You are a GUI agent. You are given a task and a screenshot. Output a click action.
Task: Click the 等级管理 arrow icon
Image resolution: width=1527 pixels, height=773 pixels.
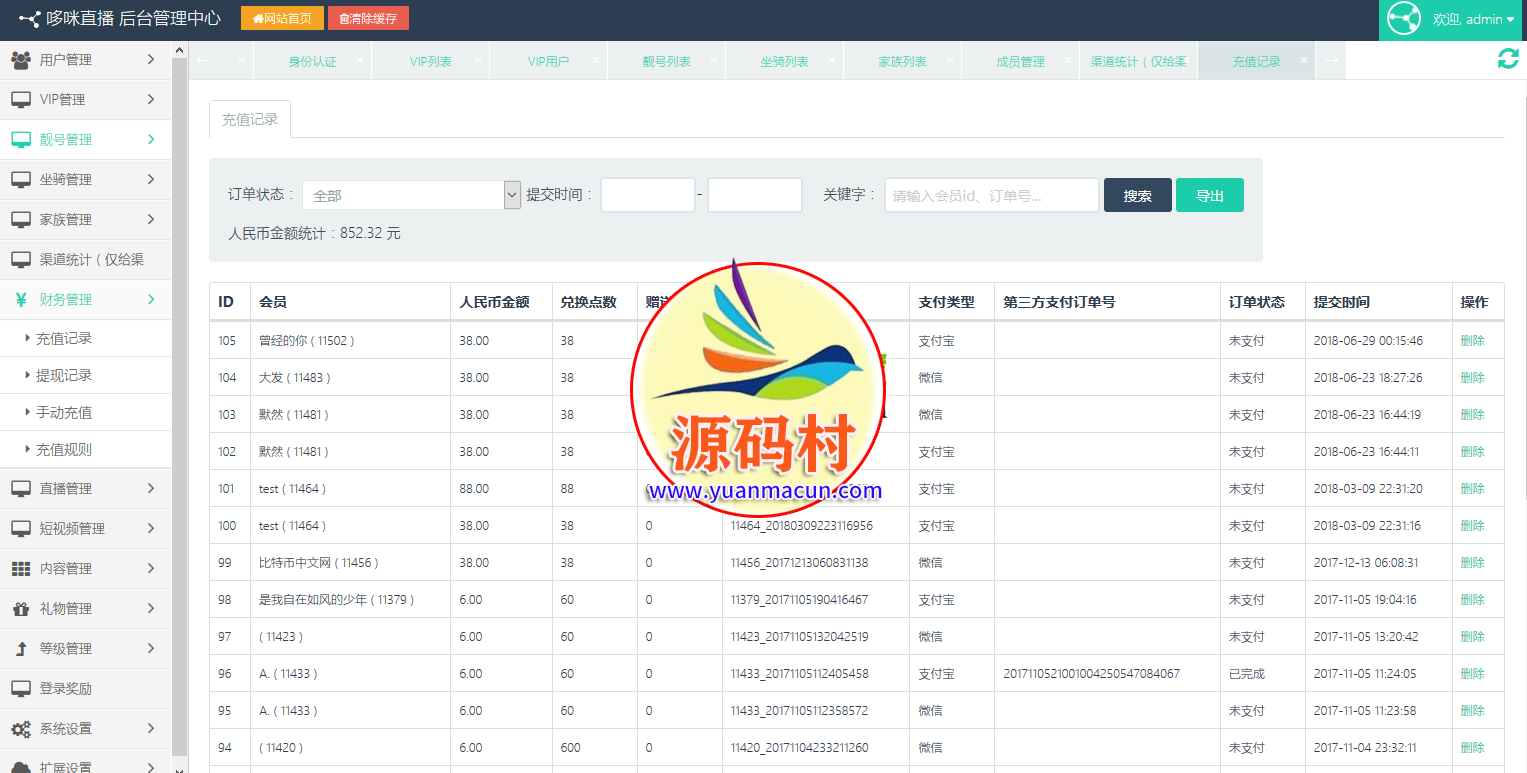(x=20, y=648)
